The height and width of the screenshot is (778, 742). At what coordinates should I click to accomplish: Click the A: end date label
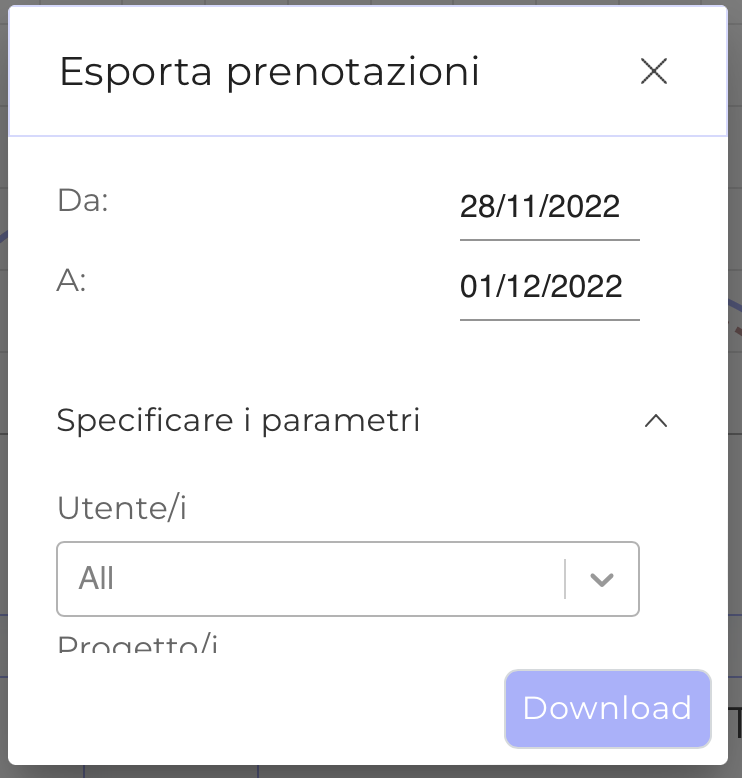(71, 281)
